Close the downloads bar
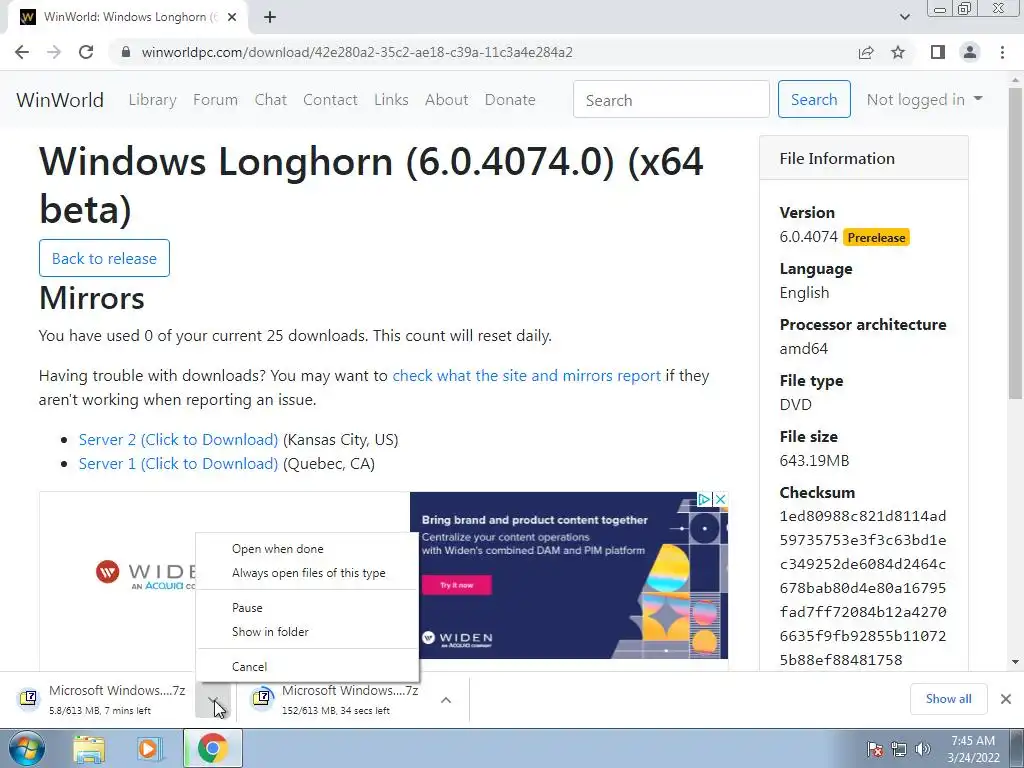Viewport: 1024px width, 768px height. tap(1006, 699)
